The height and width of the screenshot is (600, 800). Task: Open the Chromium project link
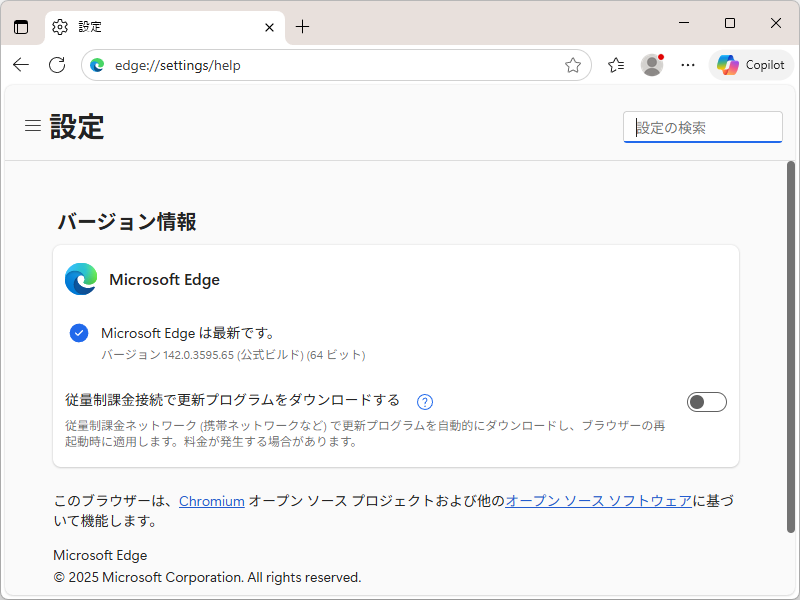coord(211,501)
